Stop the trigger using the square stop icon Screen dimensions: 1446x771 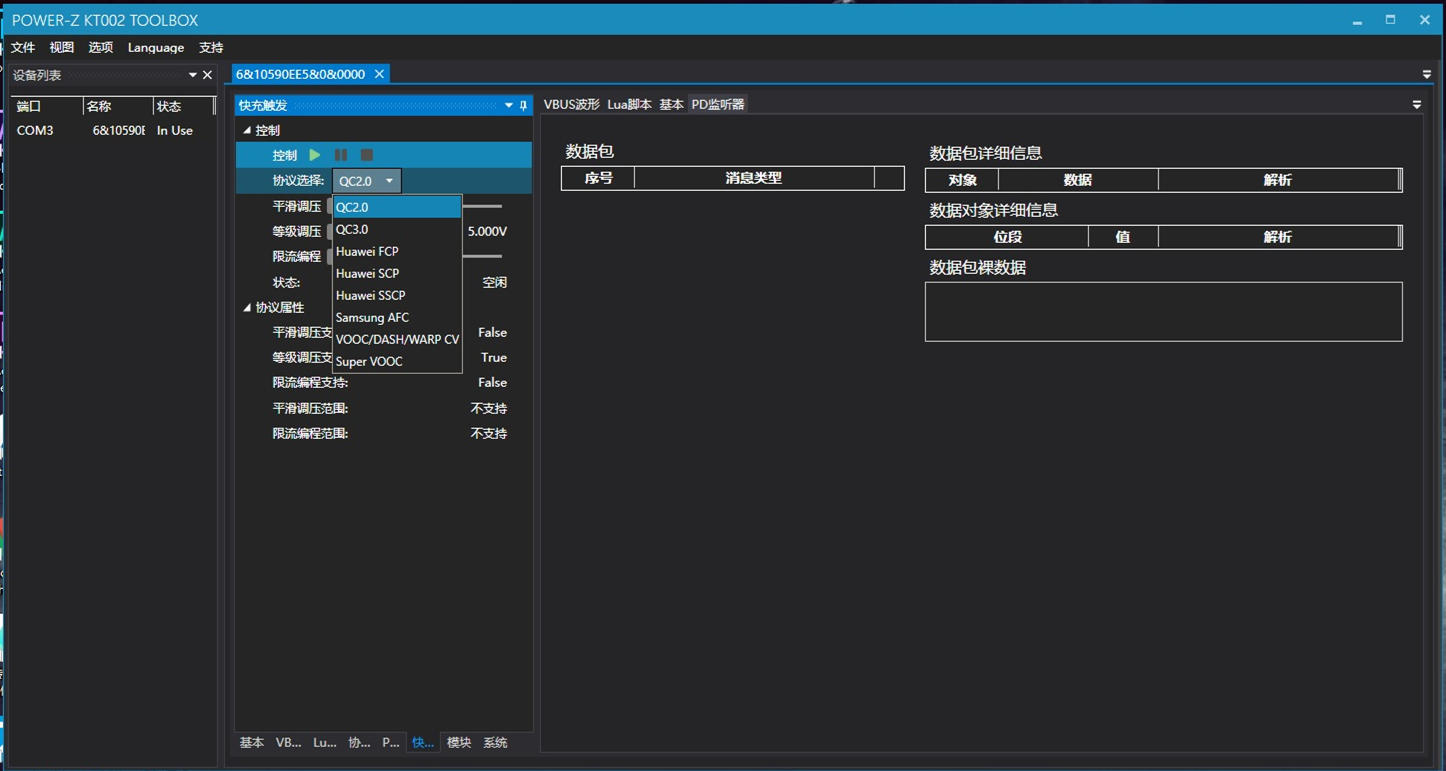point(367,155)
